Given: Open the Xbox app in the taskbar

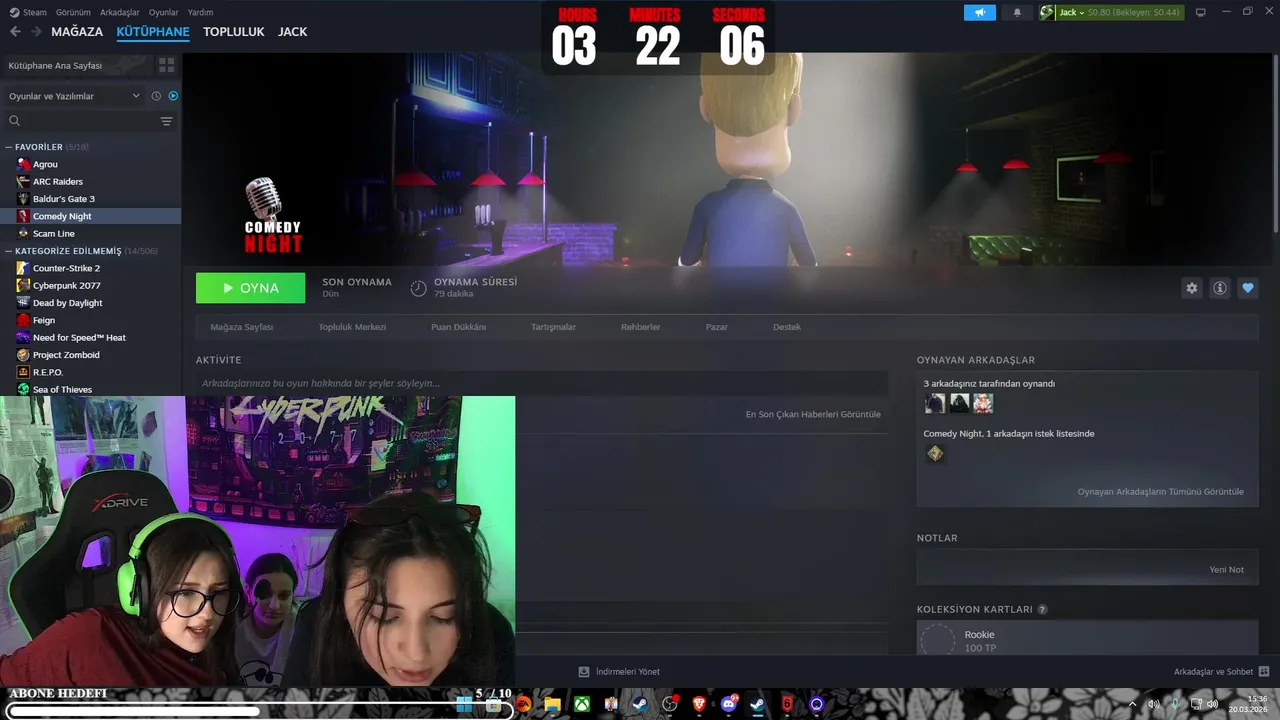Looking at the screenshot, I should [x=581, y=704].
